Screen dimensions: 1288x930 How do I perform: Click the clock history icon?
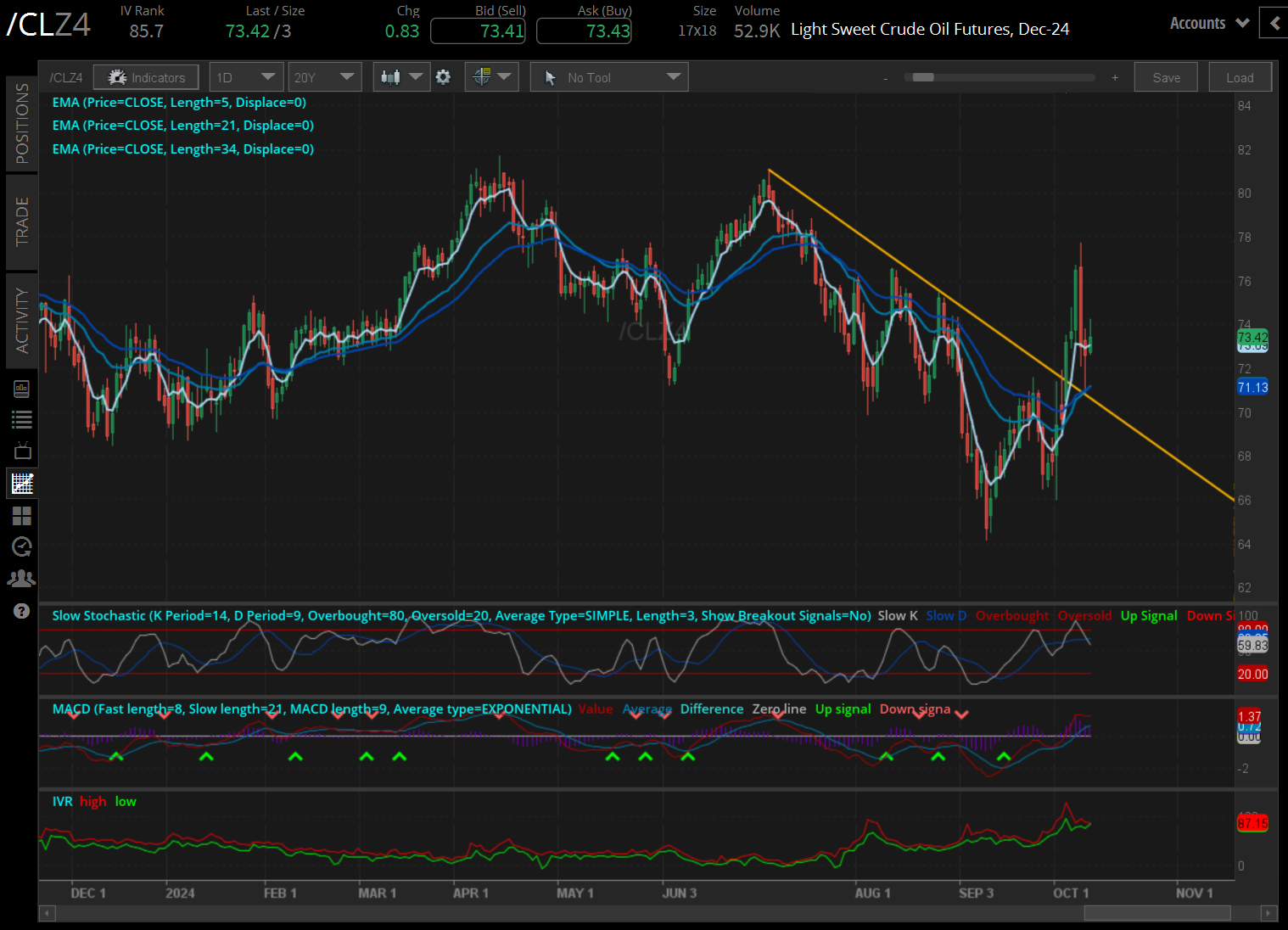tap(22, 546)
